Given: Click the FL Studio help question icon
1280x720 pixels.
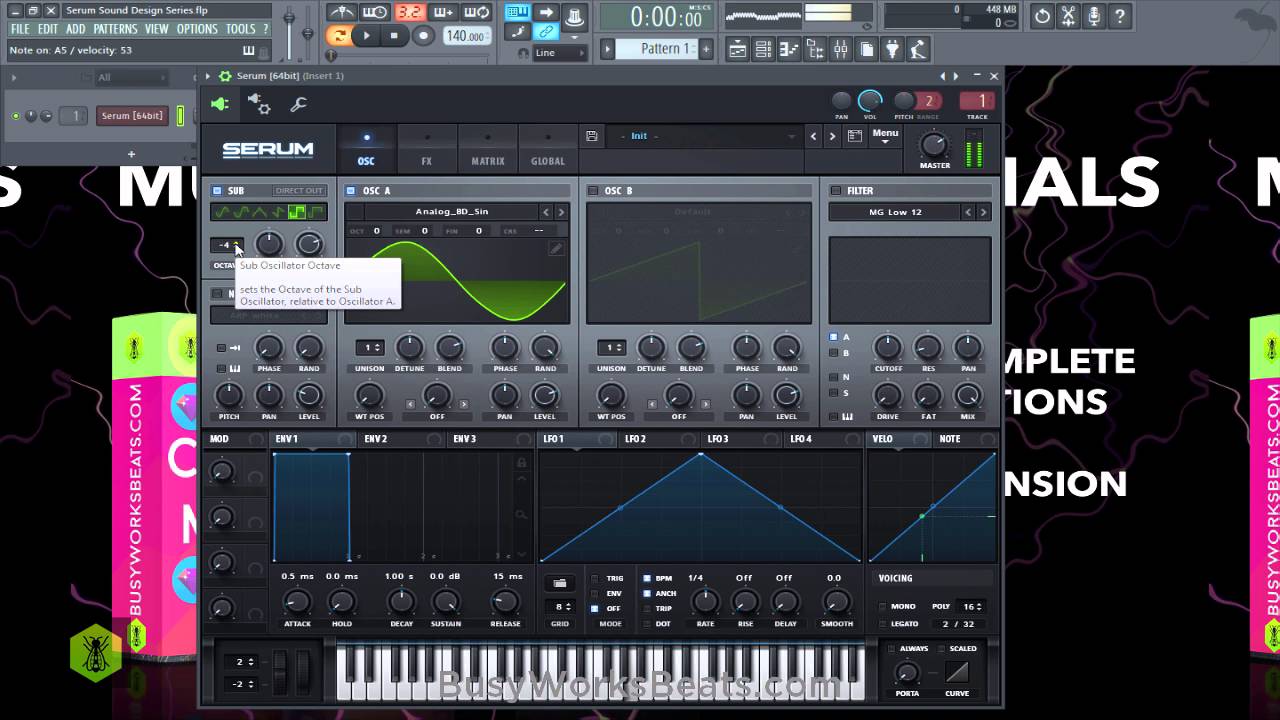Looking at the screenshot, I should tap(1120, 16).
